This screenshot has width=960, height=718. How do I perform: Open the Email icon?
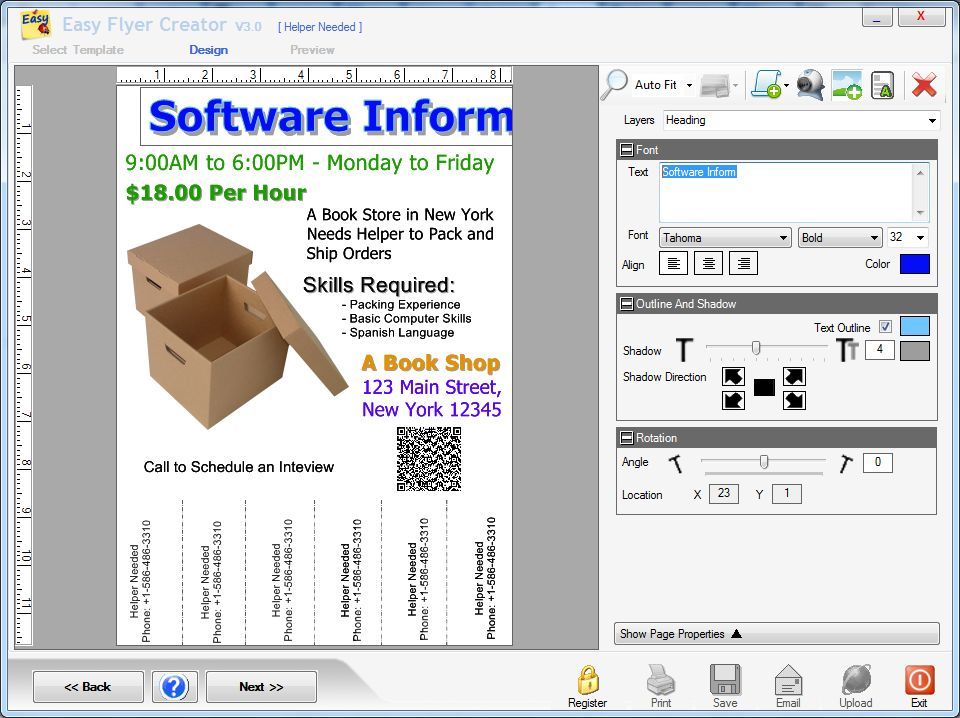tap(789, 682)
